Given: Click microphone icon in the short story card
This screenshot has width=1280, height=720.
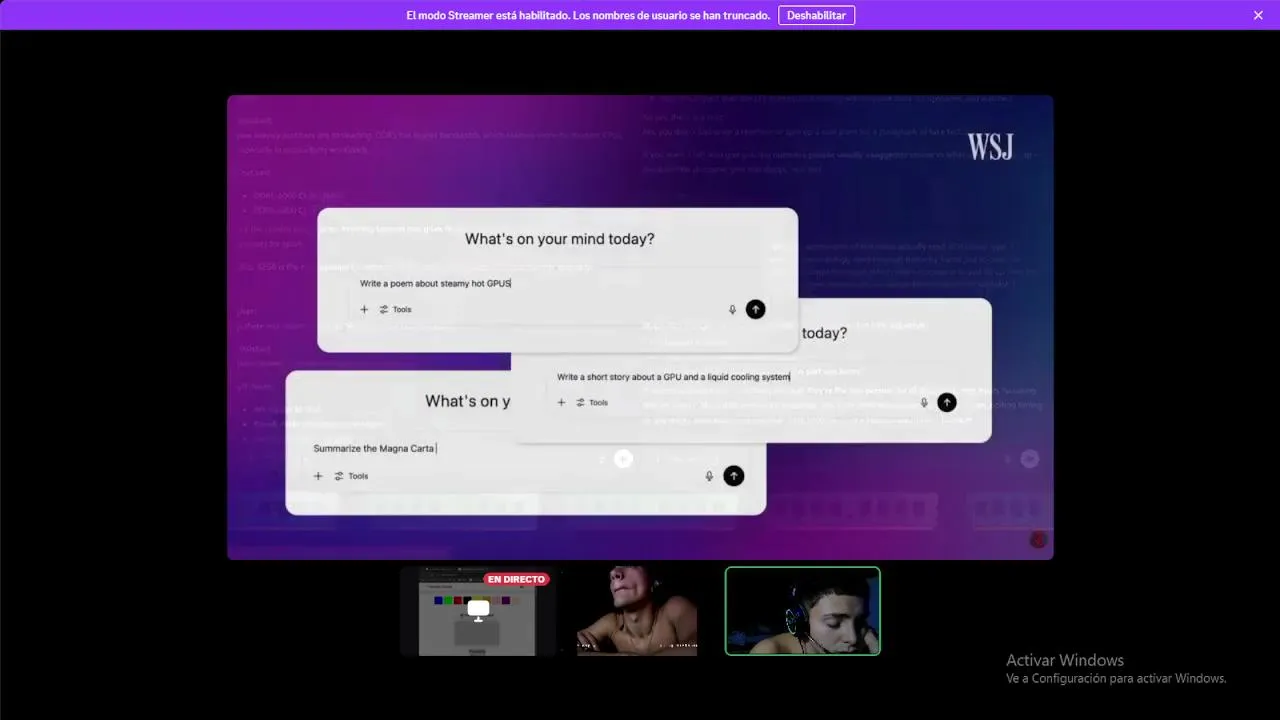Looking at the screenshot, I should (x=924, y=403).
